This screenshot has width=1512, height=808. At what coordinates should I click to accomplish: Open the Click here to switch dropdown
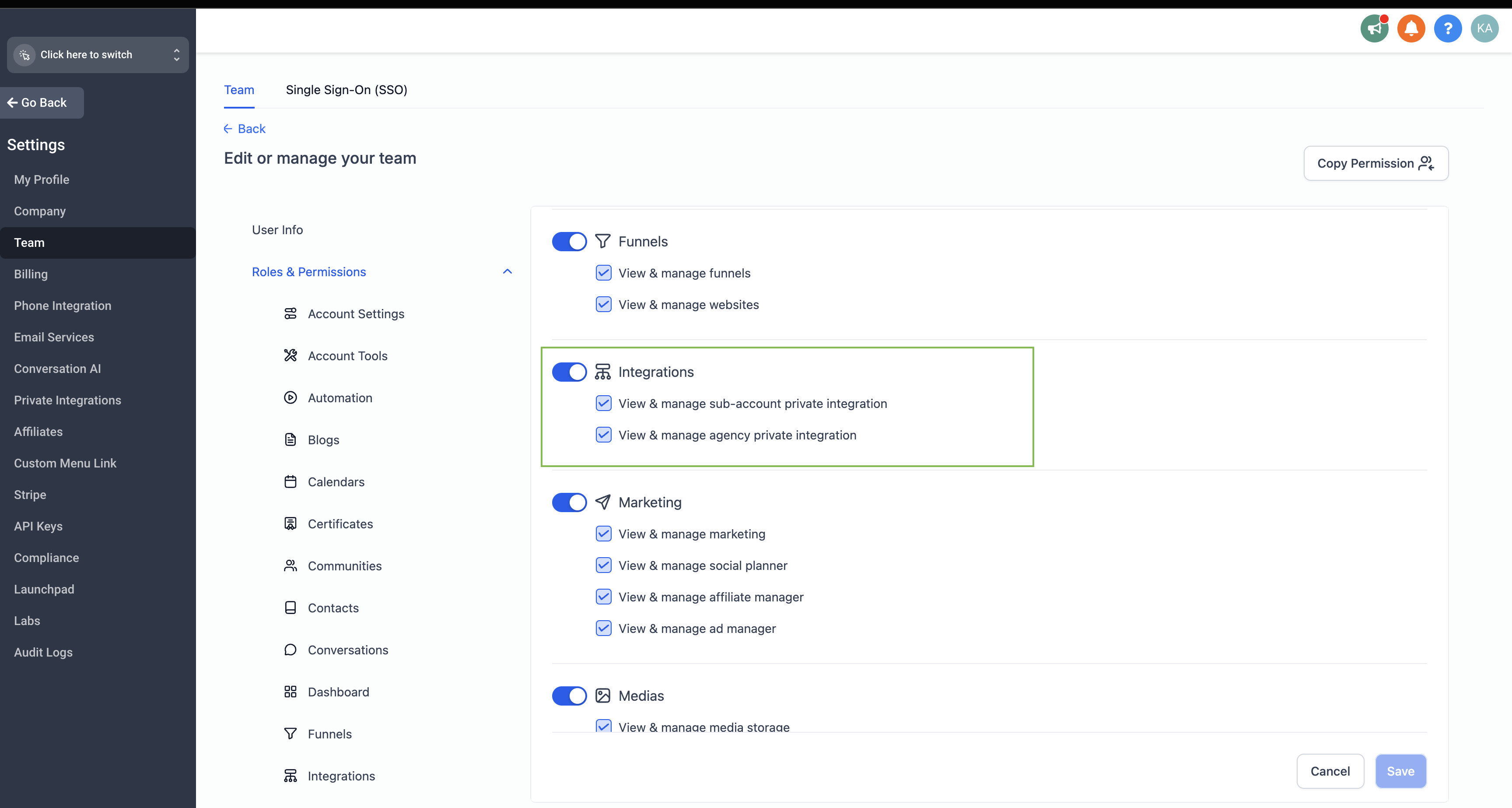[98, 55]
